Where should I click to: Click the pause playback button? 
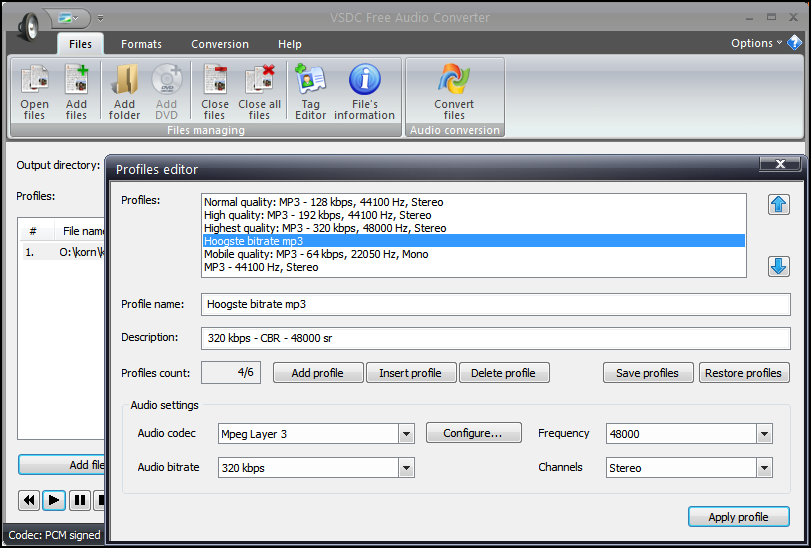point(80,500)
